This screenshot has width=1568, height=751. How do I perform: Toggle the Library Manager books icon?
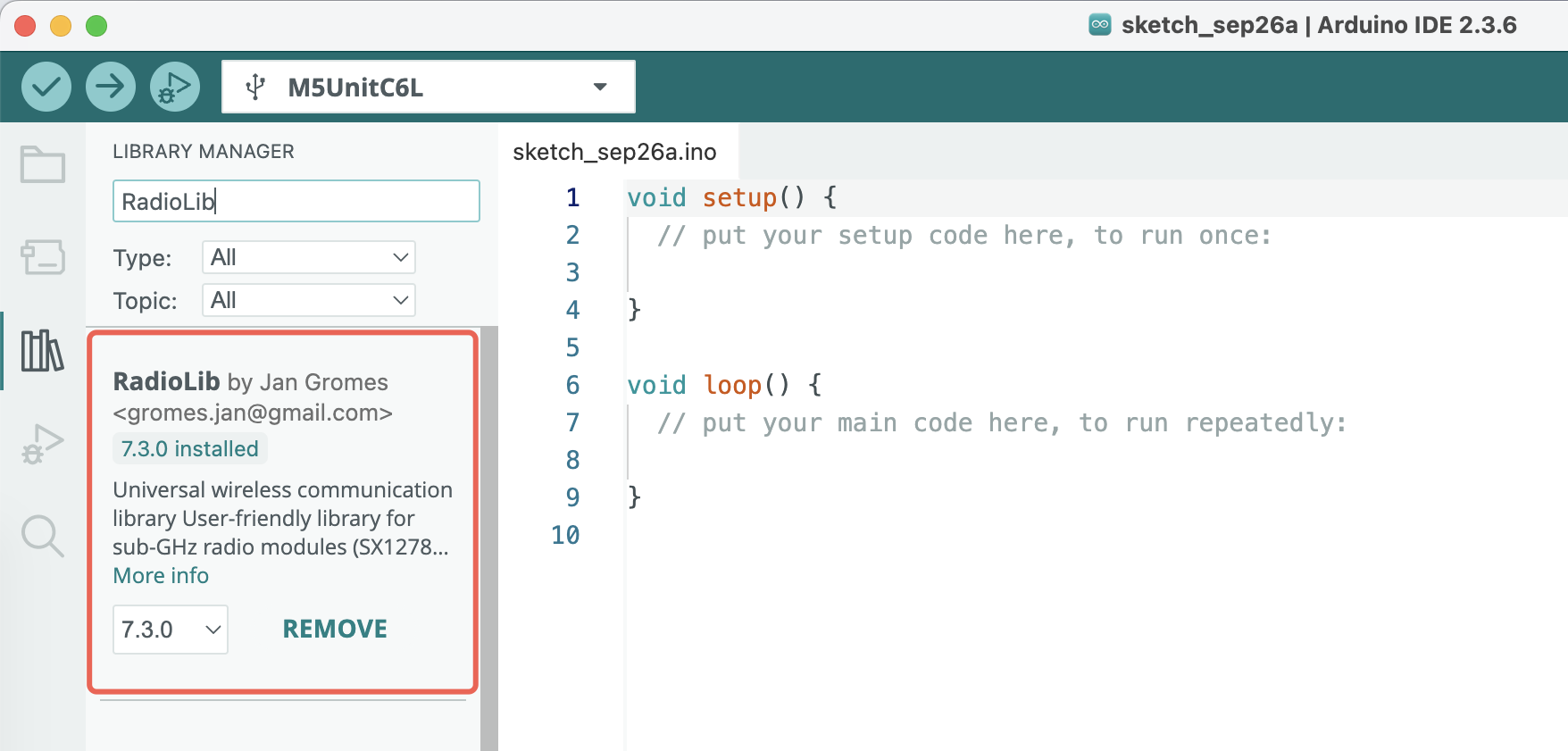(43, 350)
